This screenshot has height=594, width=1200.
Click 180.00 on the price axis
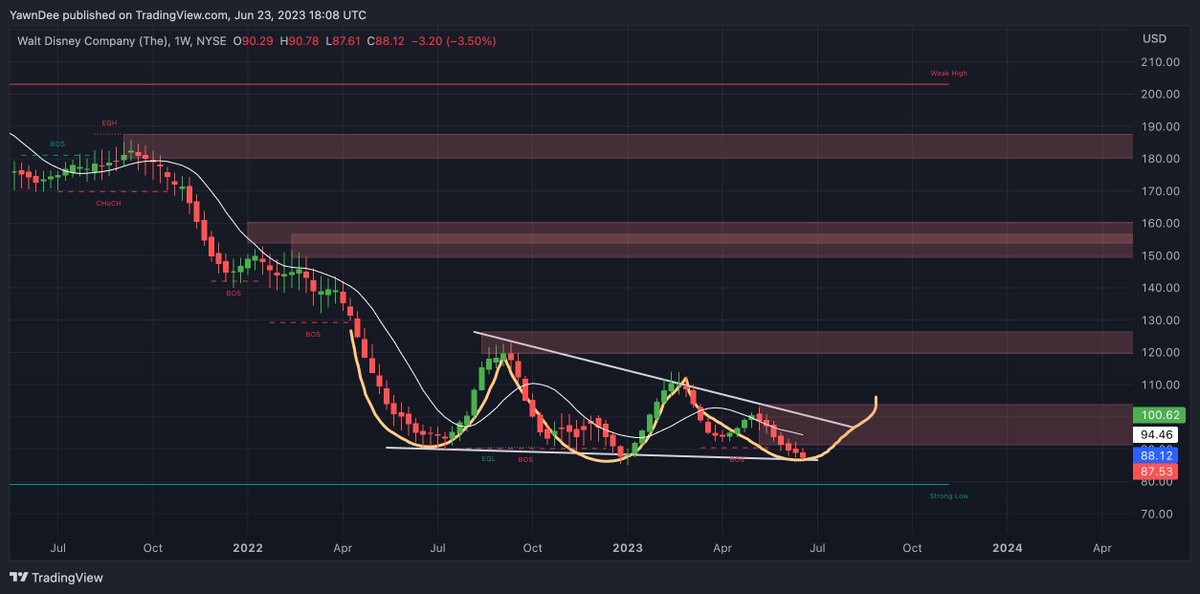1158,159
